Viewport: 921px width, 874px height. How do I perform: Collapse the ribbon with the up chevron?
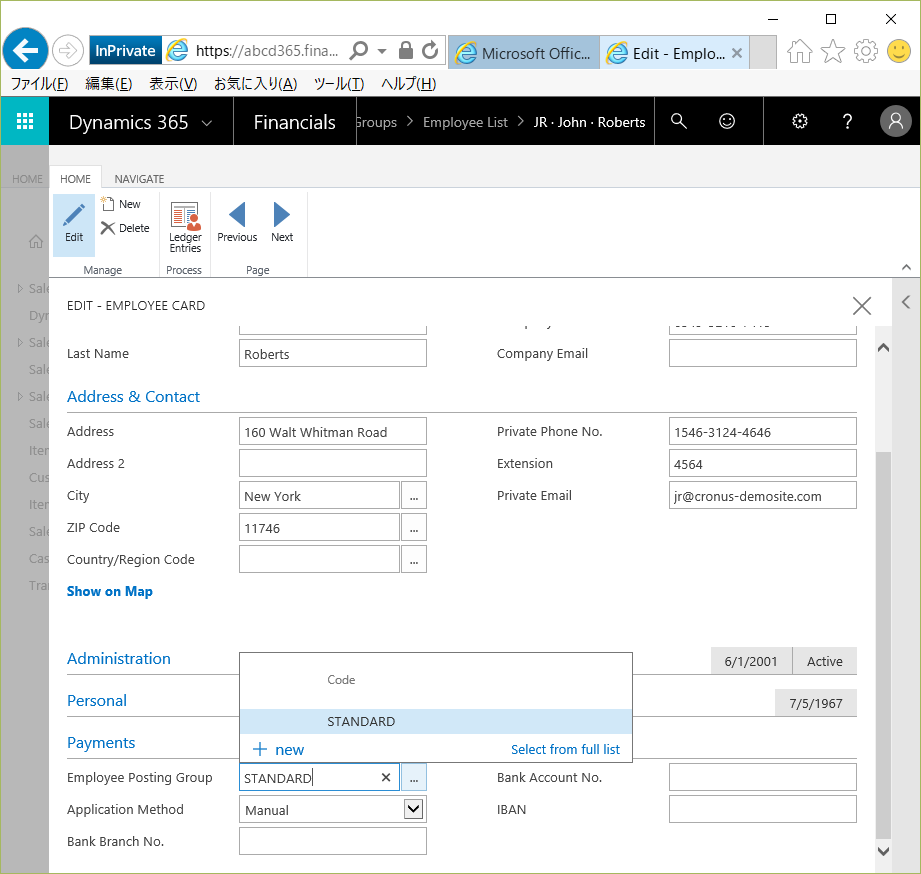click(906, 267)
